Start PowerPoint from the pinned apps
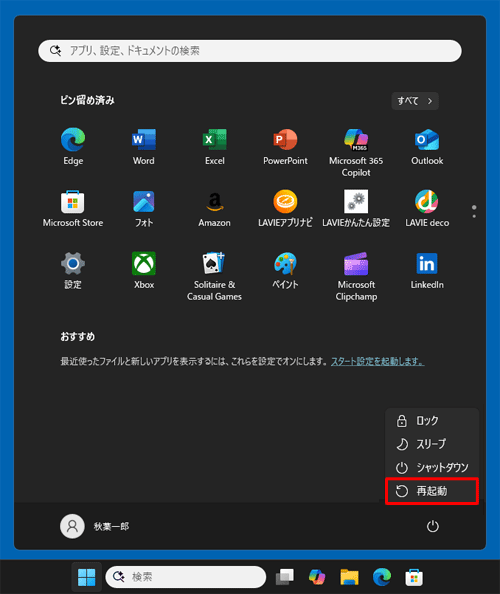Screen dimensions: 500x594 click(285, 146)
